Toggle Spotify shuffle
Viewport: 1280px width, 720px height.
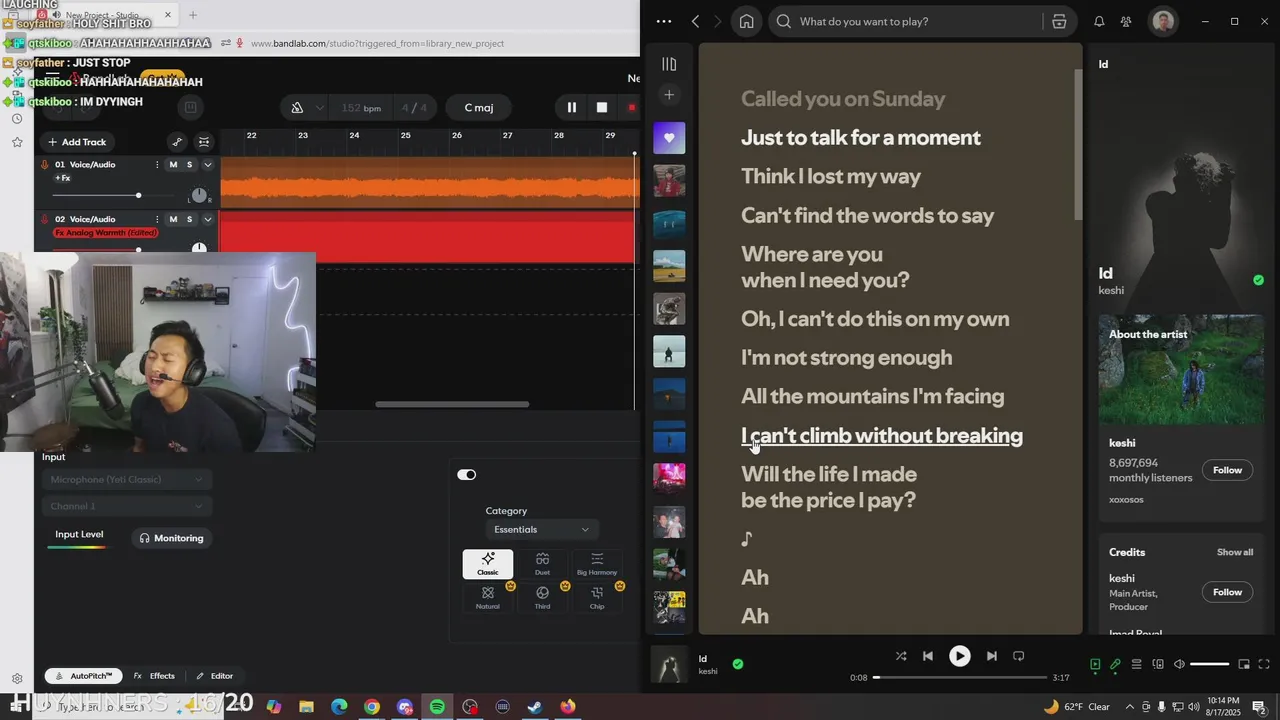(901, 656)
